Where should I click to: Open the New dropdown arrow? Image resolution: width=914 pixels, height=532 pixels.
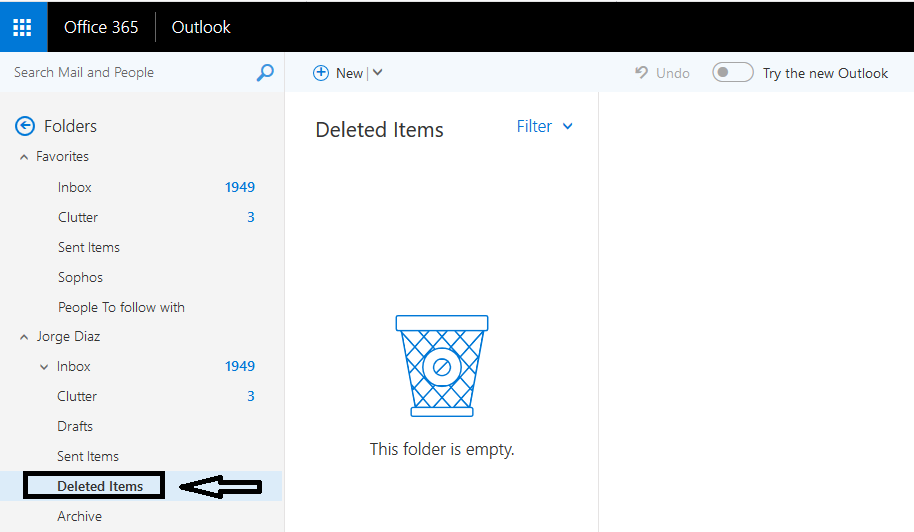pos(378,73)
